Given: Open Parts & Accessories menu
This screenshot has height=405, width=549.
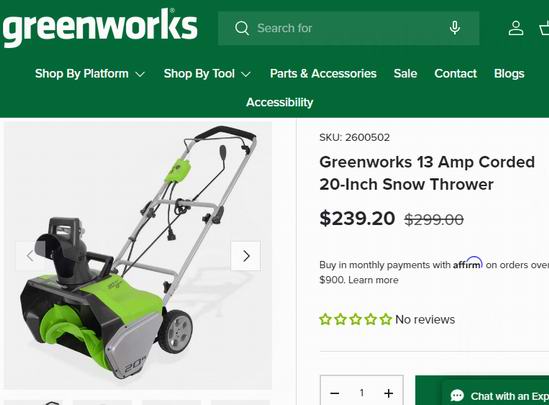Looking at the screenshot, I should pos(323,74).
